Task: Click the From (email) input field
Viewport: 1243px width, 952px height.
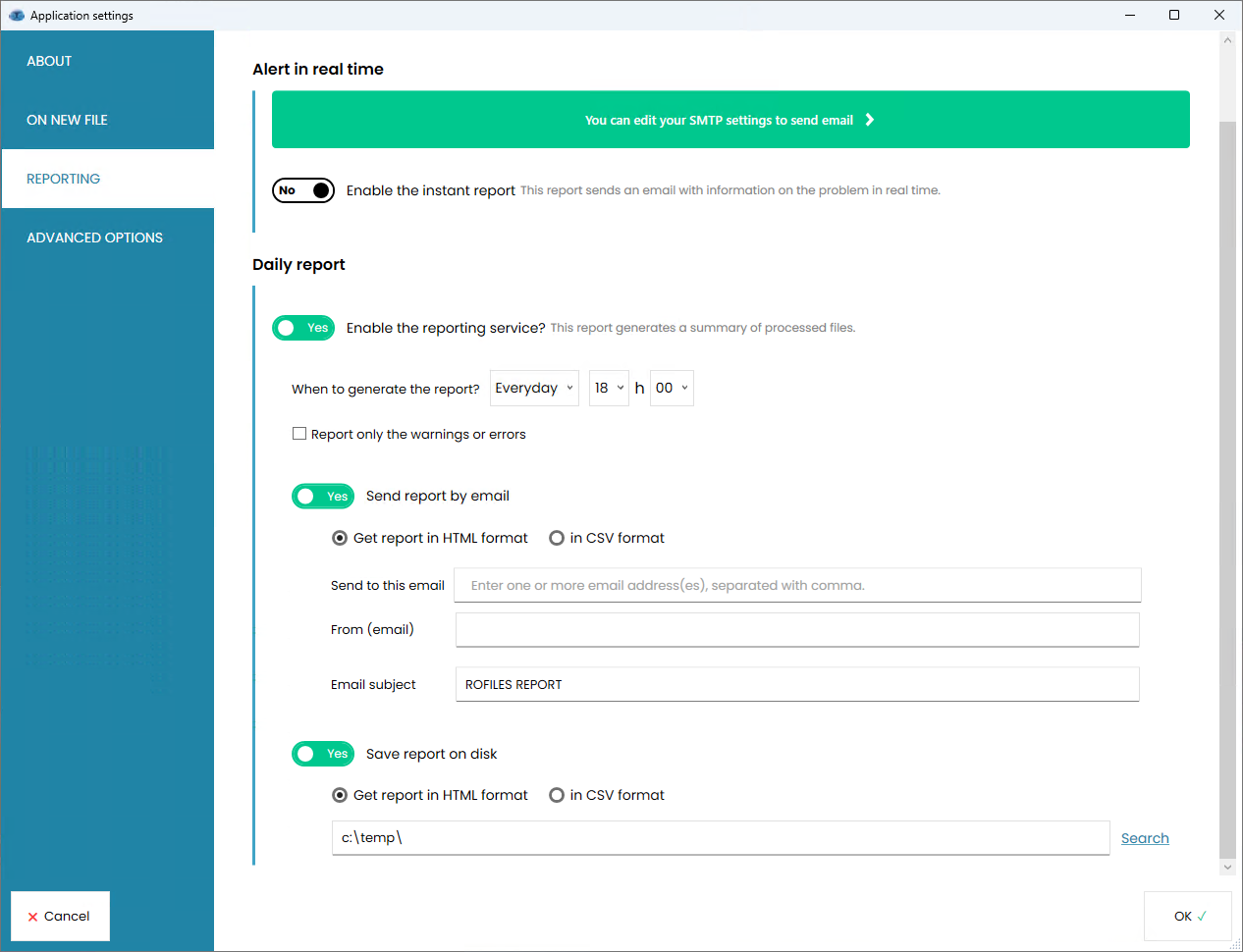Action: [797, 630]
